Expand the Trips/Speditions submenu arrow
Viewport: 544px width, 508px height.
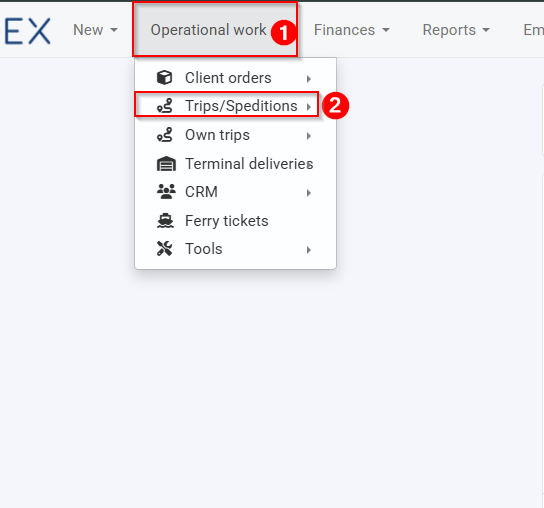click(309, 107)
